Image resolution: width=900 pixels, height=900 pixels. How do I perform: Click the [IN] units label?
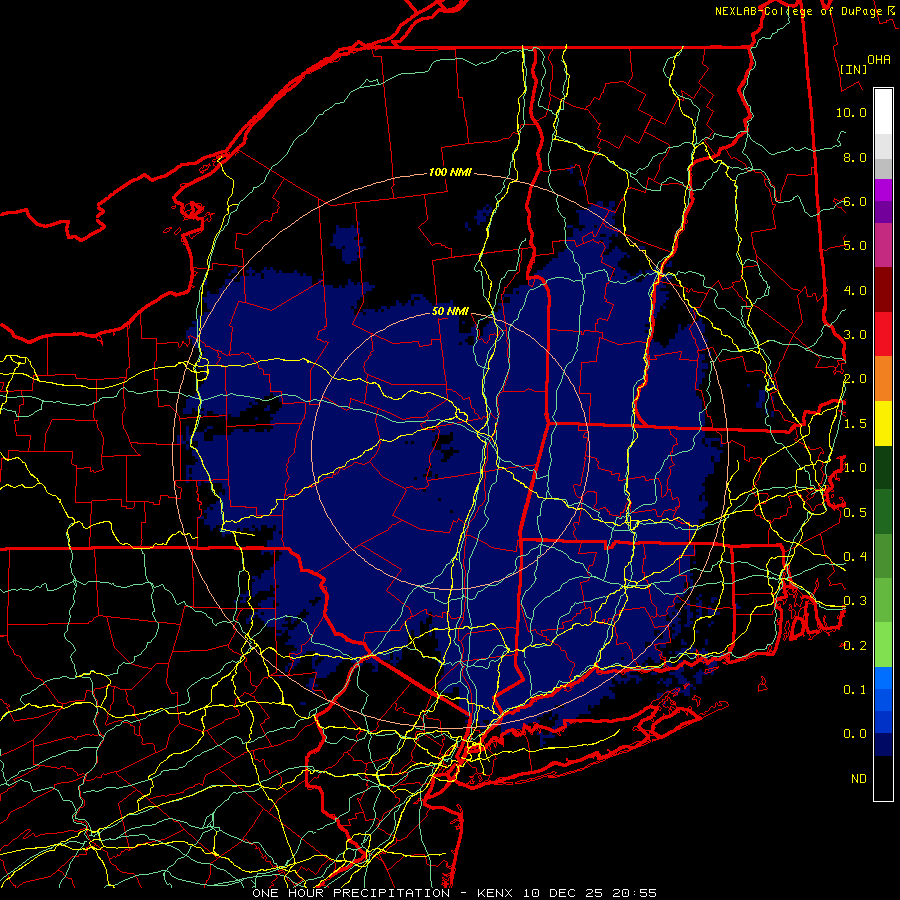853,69
